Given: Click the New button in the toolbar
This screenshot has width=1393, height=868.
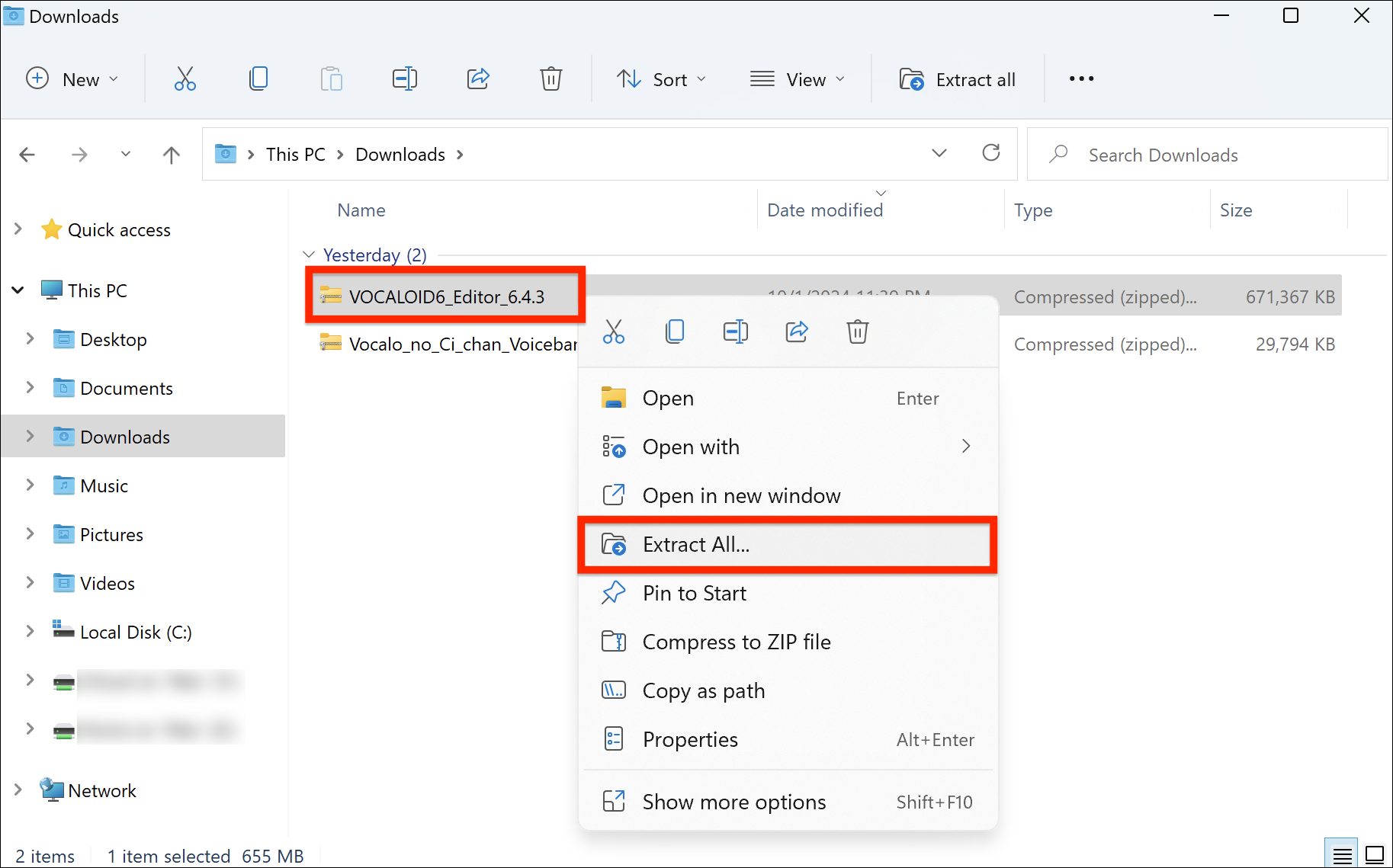Looking at the screenshot, I should tap(72, 79).
